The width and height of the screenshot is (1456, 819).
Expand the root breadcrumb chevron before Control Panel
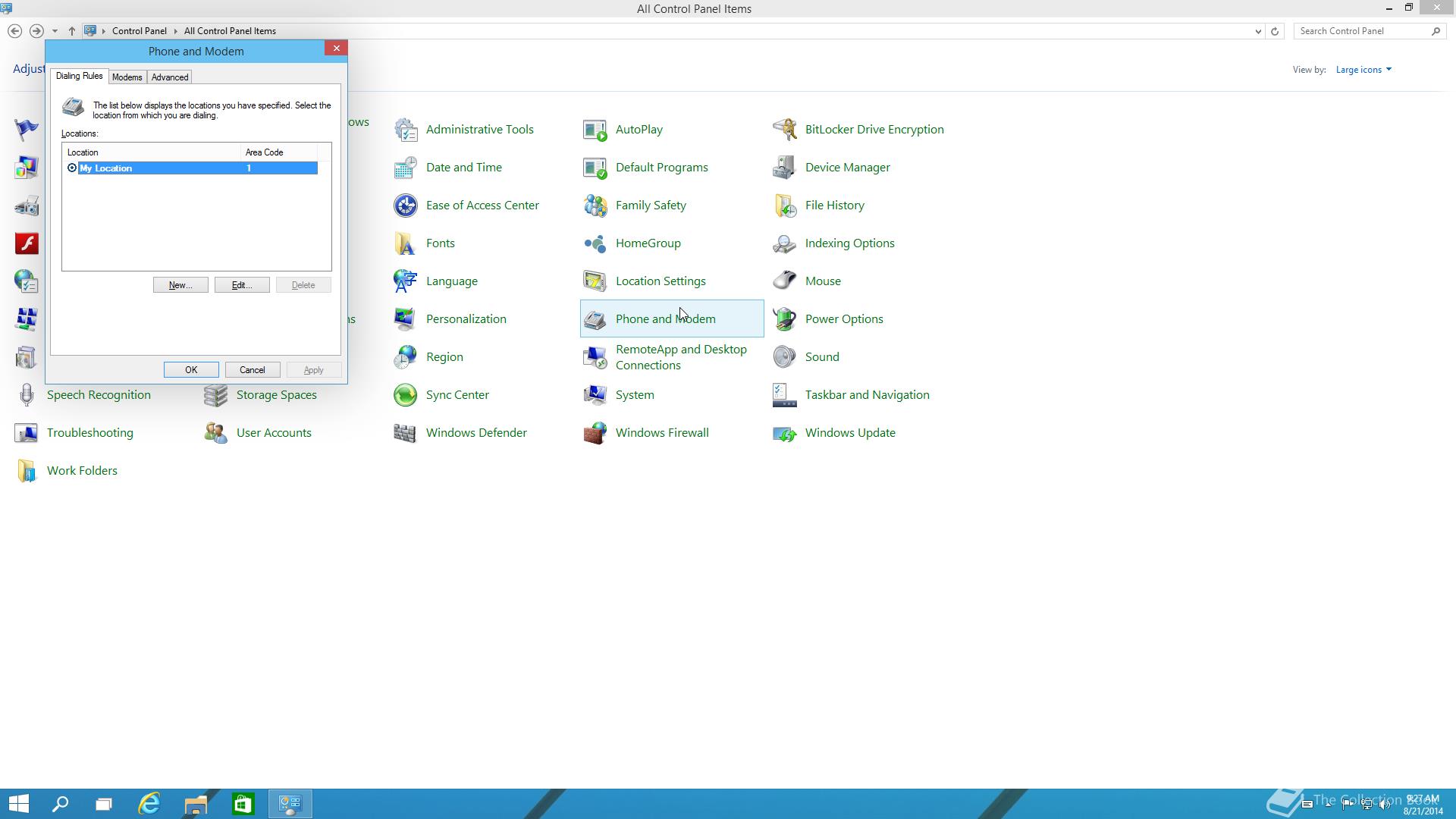click(104, 31)
